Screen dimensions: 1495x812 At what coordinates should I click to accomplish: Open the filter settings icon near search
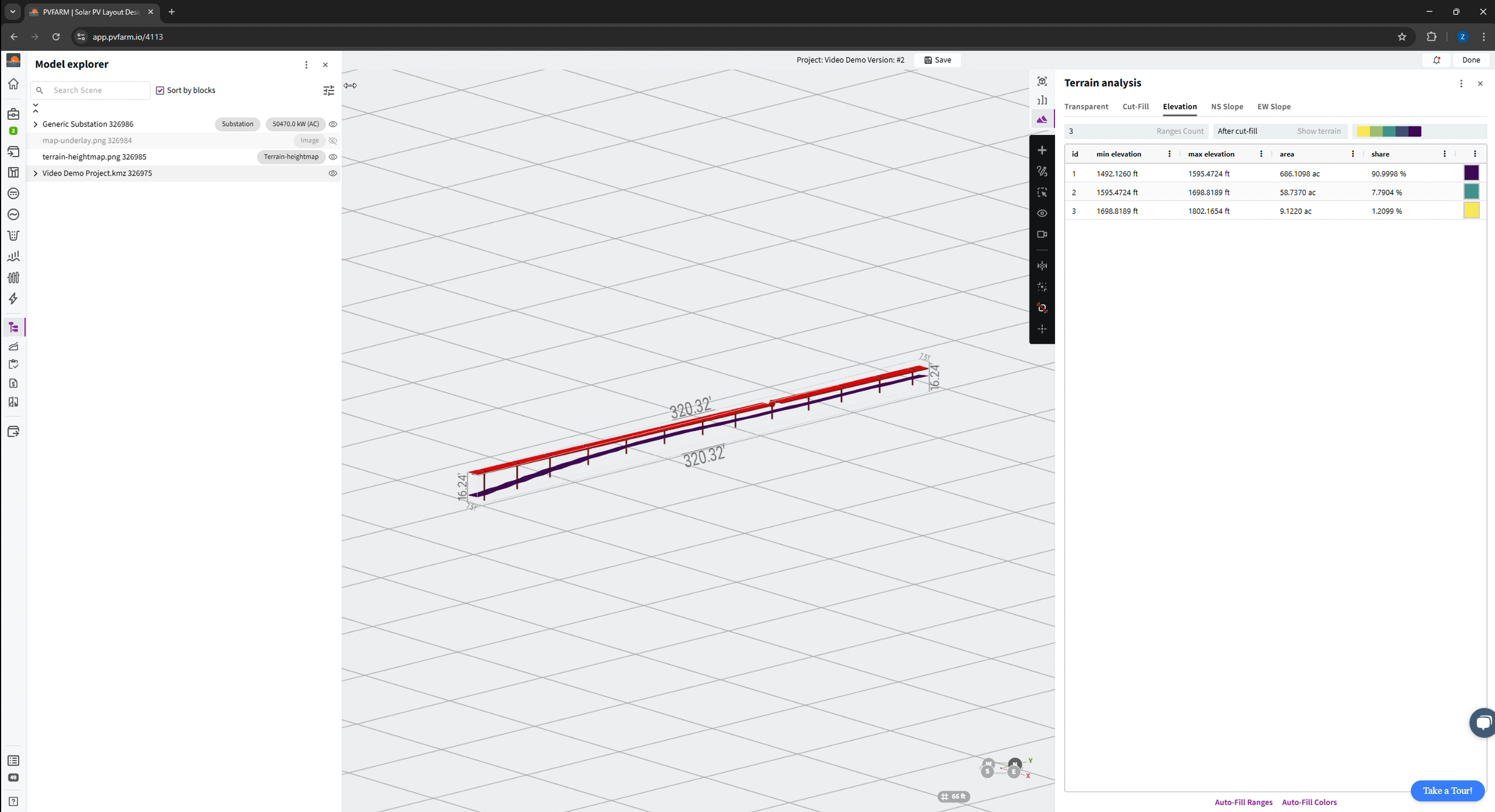pos(329,90)
